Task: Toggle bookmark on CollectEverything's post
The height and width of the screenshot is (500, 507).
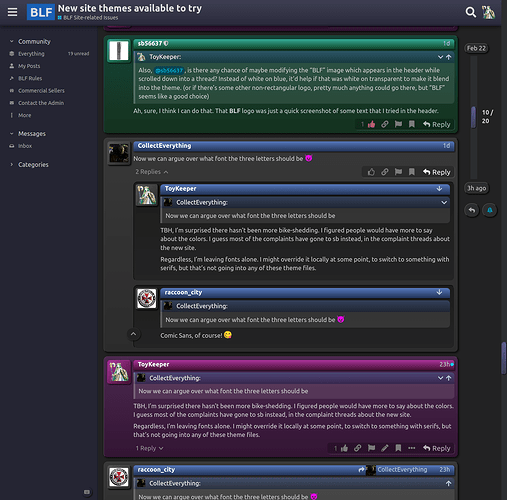Action: pyautogui.click(x=412, y=172)
